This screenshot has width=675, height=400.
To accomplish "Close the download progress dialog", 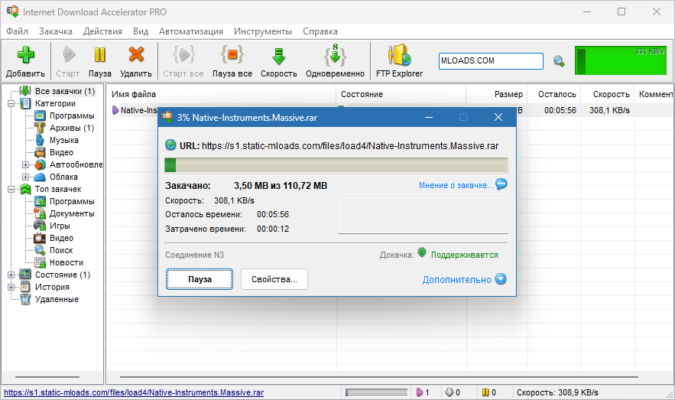I will point(498,117).
